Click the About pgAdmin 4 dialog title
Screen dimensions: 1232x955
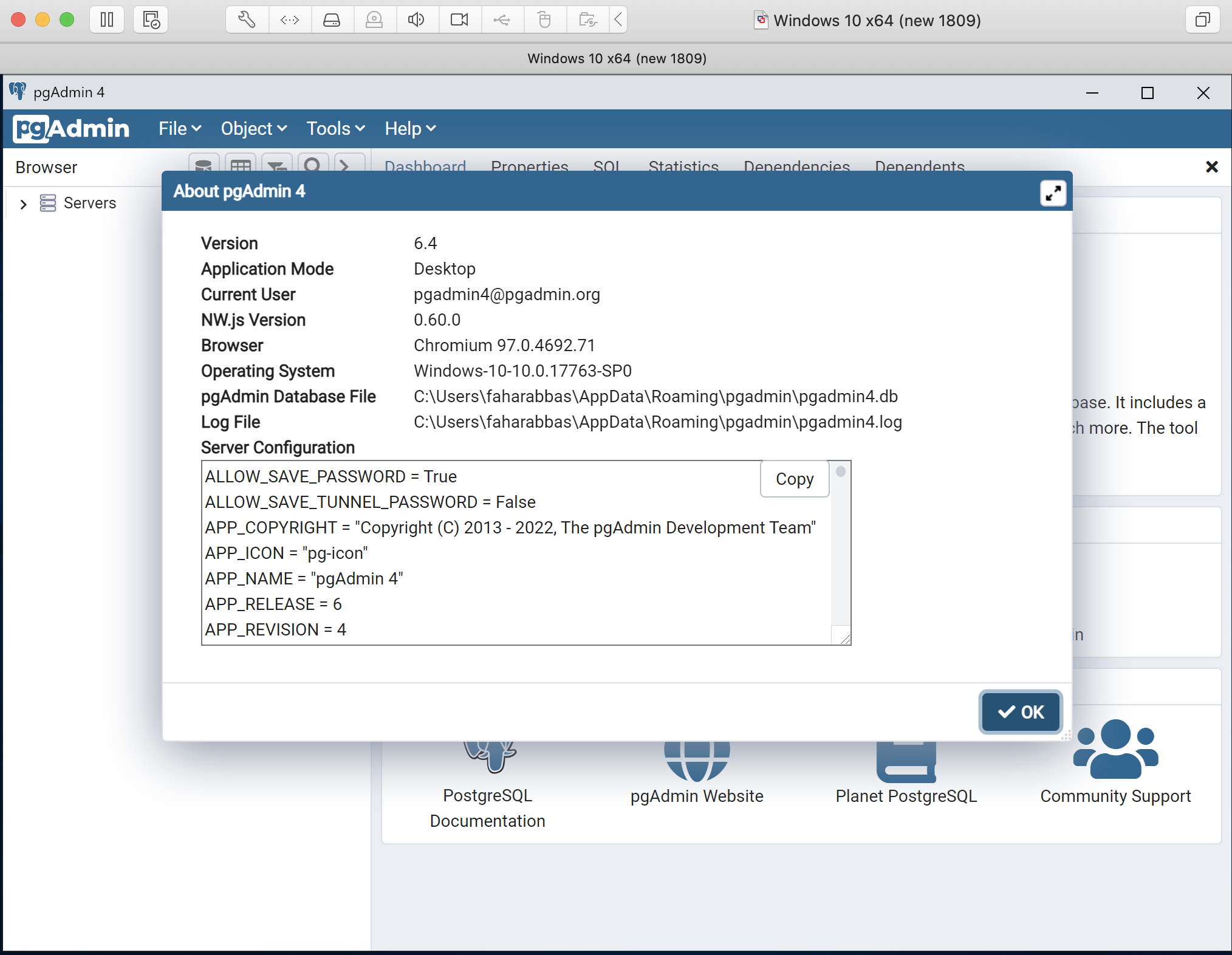coord(239,191)
